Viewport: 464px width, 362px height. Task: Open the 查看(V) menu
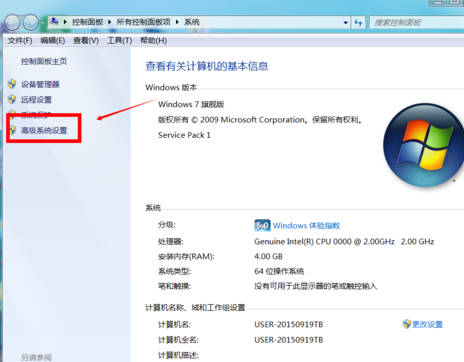86,41
